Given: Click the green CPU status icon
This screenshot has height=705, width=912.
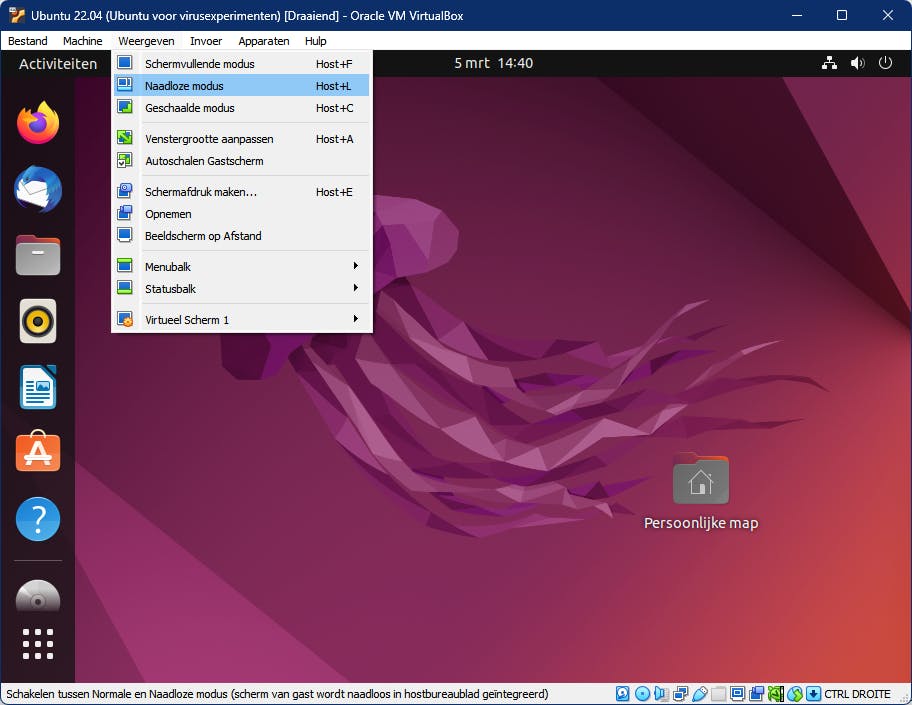Looking at the screenshot, I should [776, 693].
